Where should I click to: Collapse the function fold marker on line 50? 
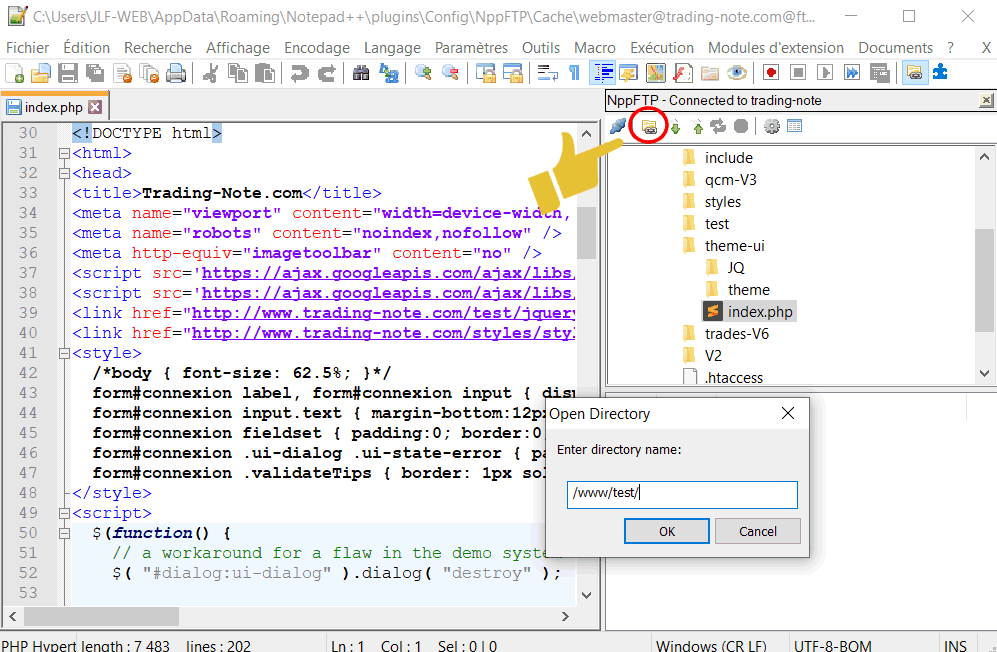(x=64, y=533)
